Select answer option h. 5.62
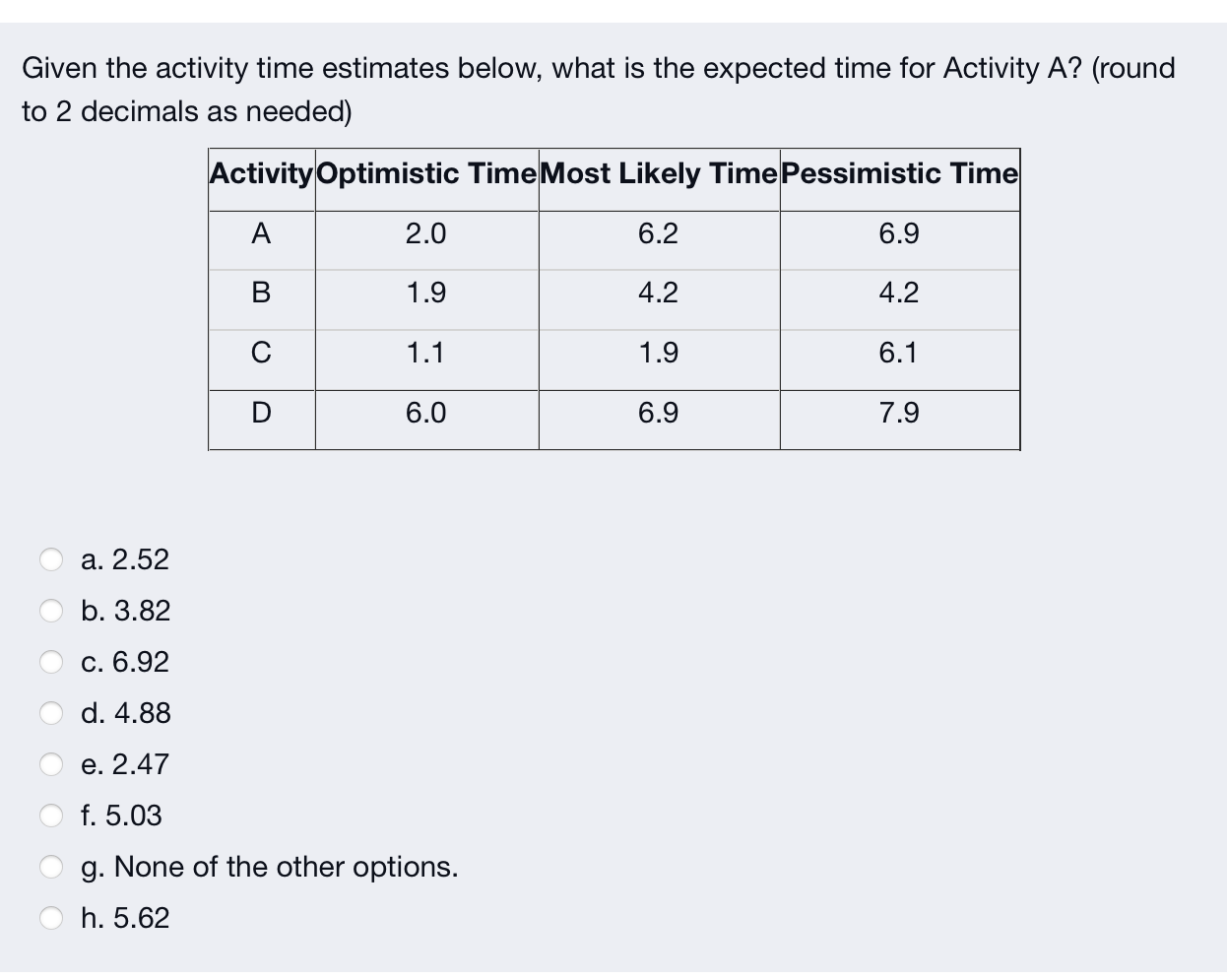 coord(52,918)
